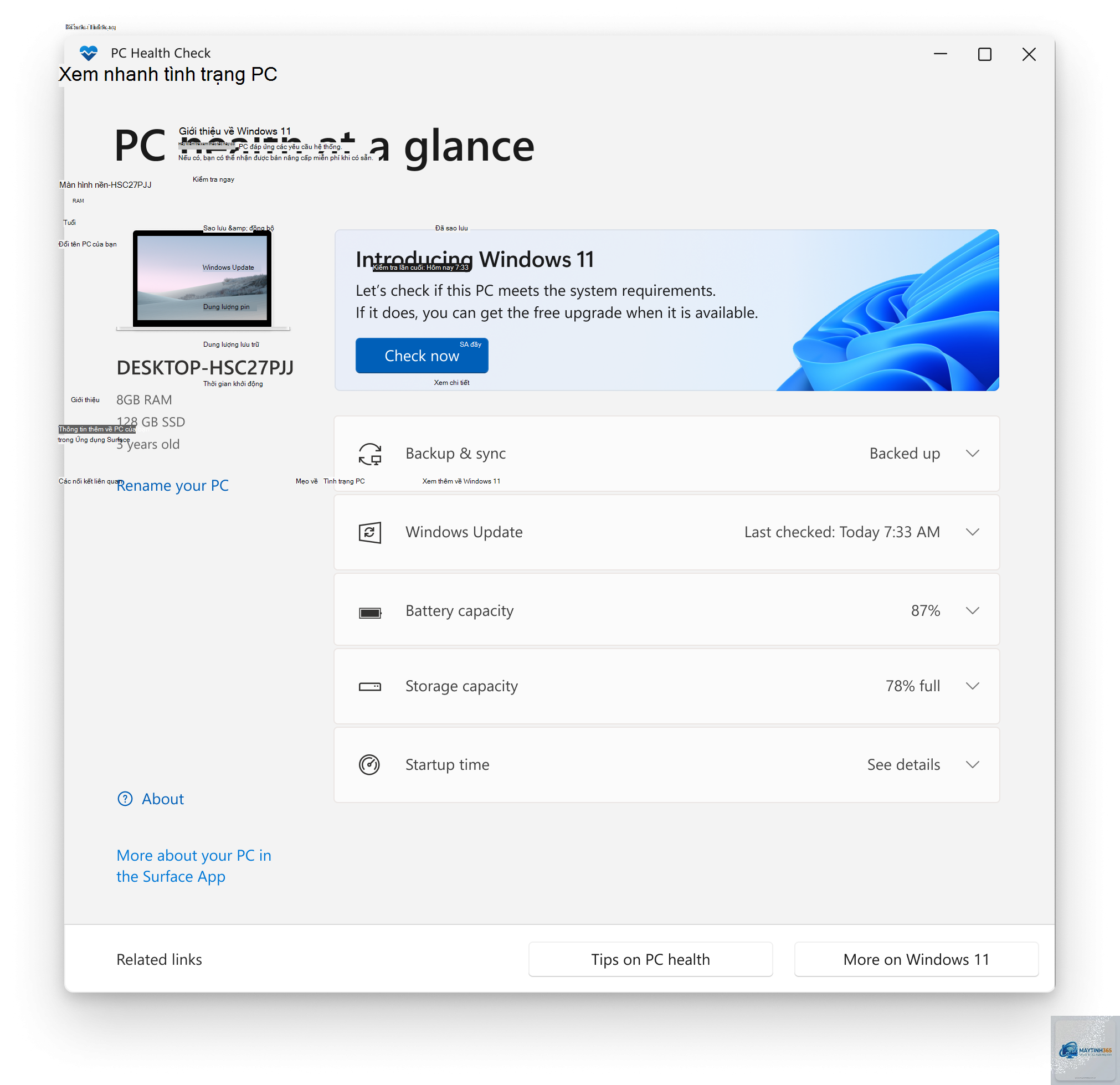The image size is (1120, 1085).
Task: Click the 87% battery value
Action: pos(925,611)
